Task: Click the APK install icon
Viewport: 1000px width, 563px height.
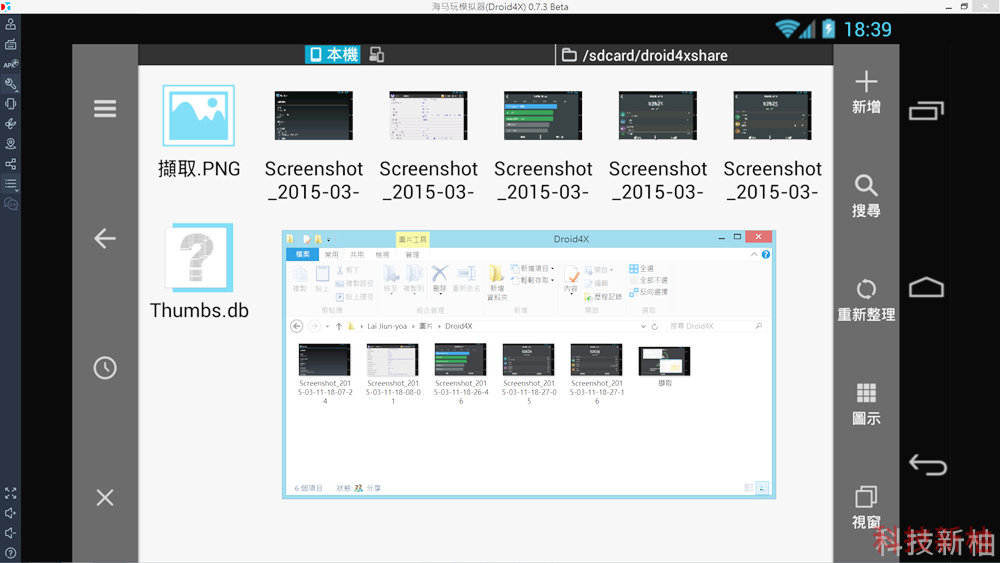Action: tap(11, 64)
